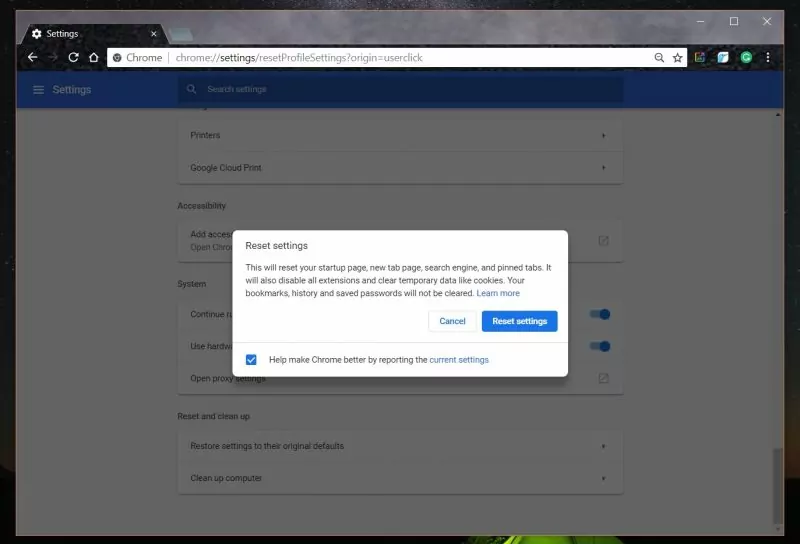
Task: Open the green Grammarly extension icon
Action: (746, 57)
